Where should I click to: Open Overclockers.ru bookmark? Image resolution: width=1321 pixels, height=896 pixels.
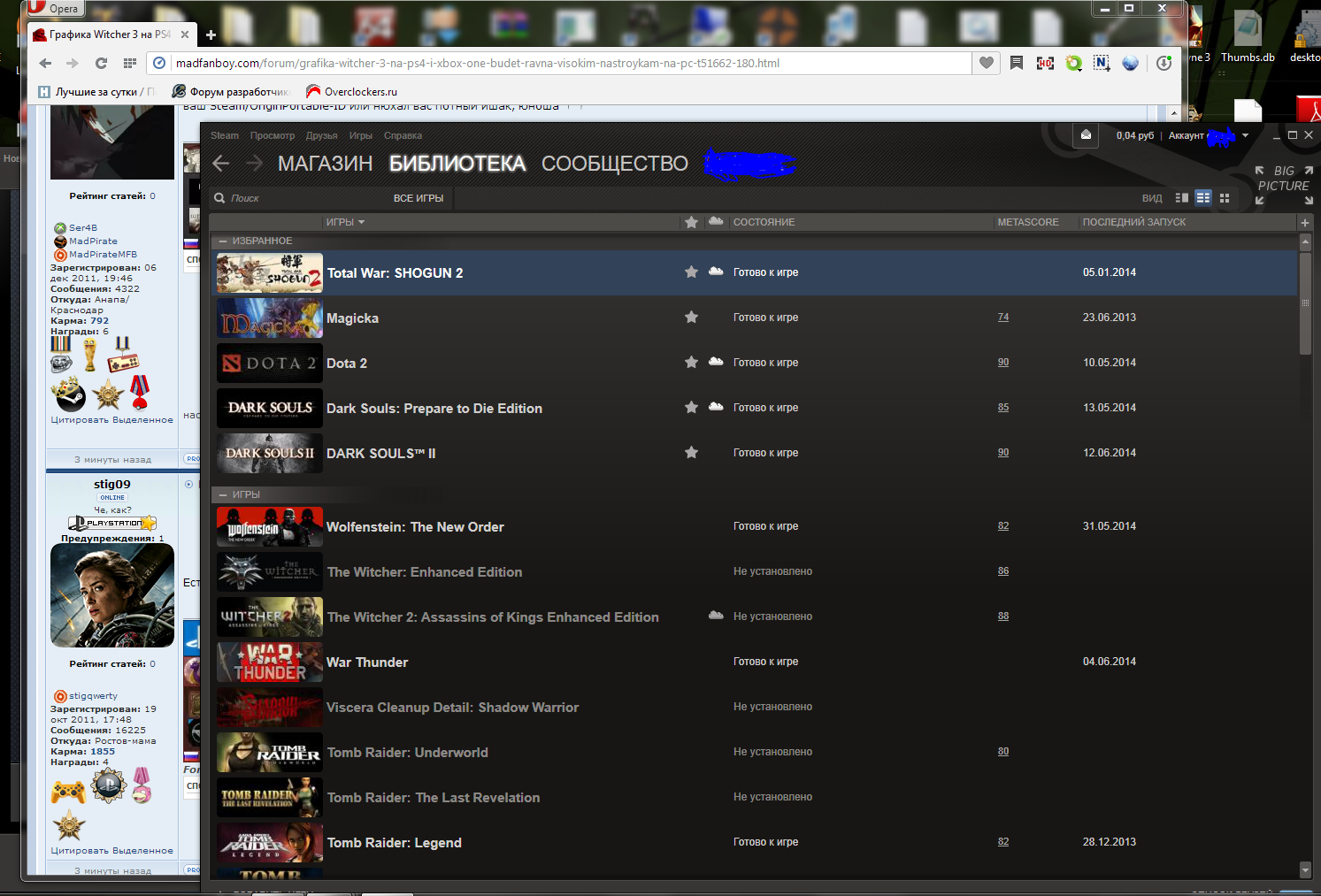[351, 91]
